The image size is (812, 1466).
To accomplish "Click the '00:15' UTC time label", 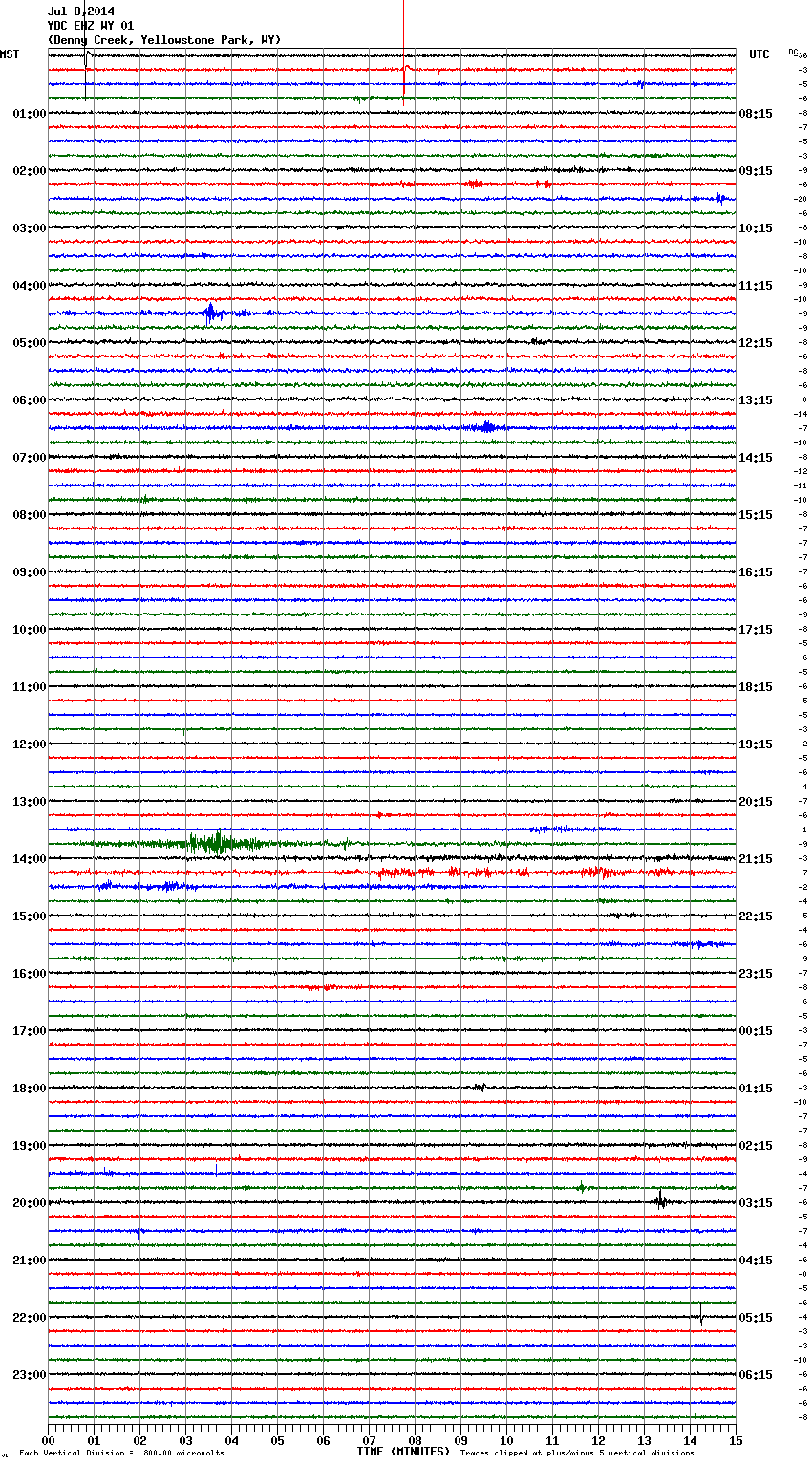I will tap(756, 1031).
